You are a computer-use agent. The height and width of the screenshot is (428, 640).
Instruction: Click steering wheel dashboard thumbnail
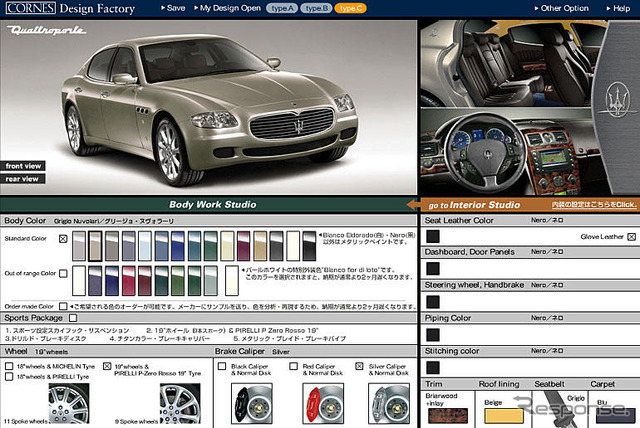(506, 152)
